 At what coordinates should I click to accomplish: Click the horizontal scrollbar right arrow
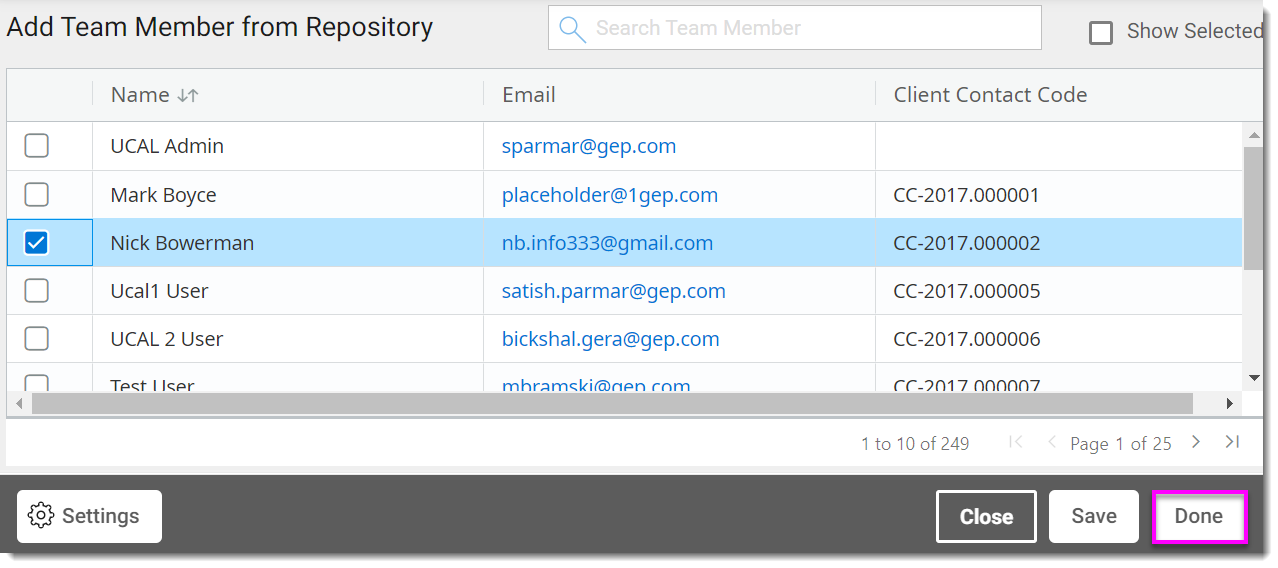click(x=1230, y=403)
